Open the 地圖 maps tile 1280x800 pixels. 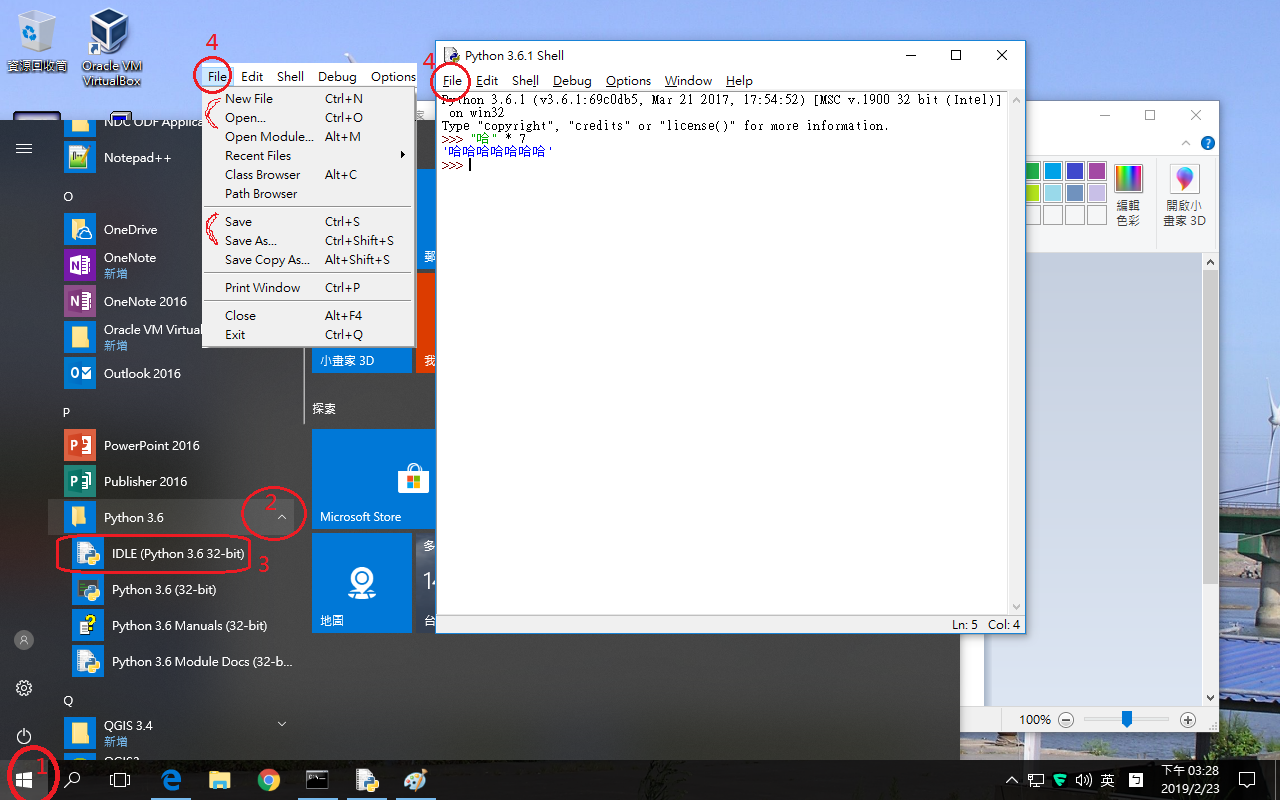361,583
